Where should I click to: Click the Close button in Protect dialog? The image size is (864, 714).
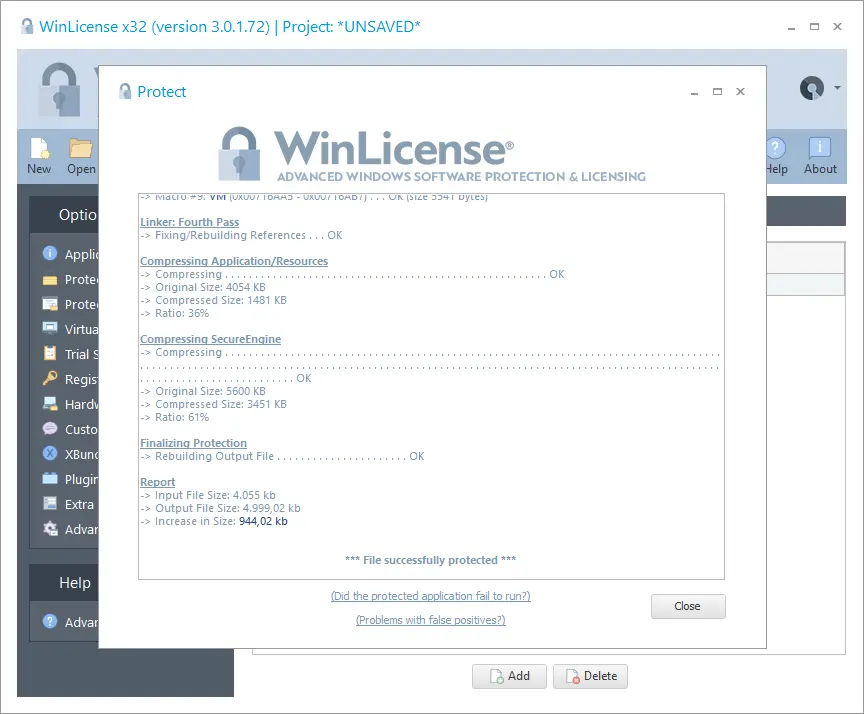pyautogui.click(x=688, y=606)
